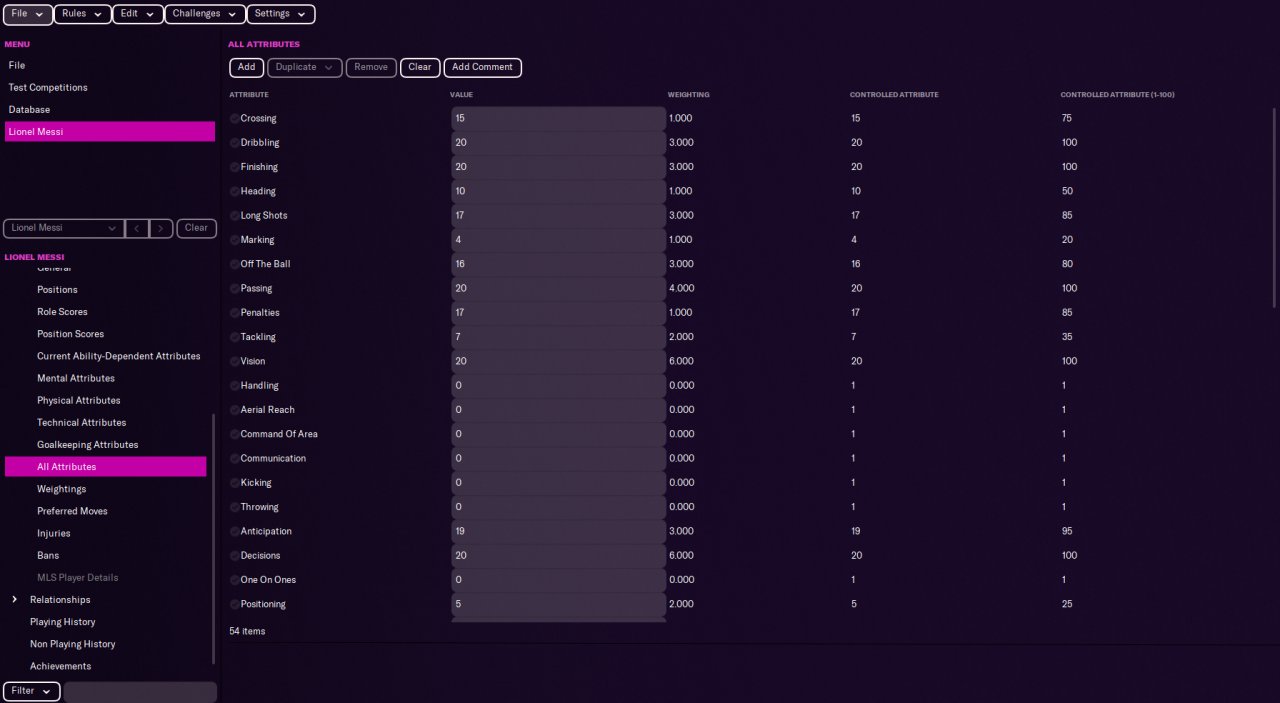
Task: Click Clear in the attributes toolbar
Action: point(420,67)
